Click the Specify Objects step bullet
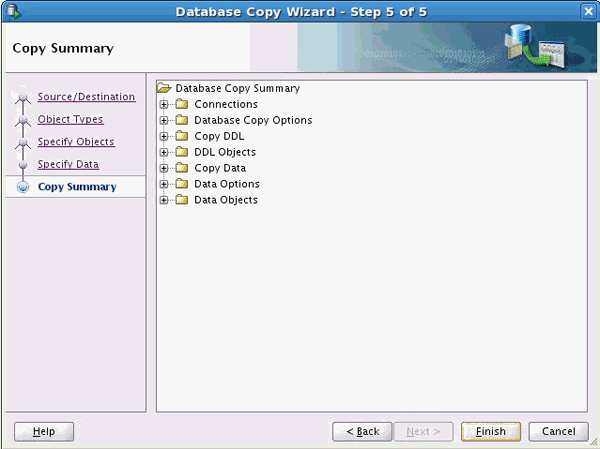The width and height of the screenshot is (600, 449). 23,143
